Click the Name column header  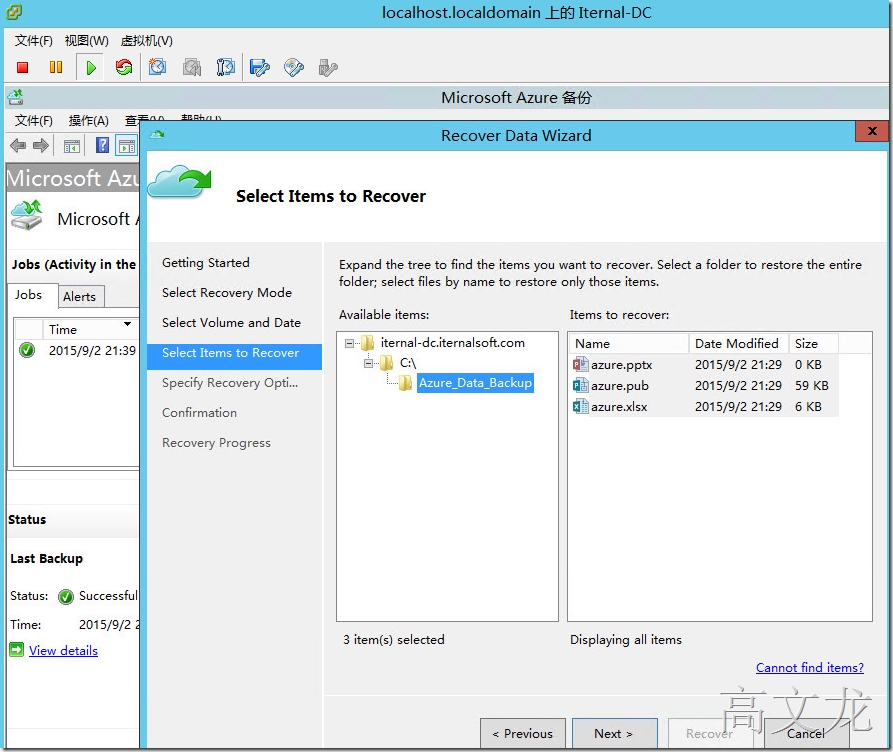[629, 344]
